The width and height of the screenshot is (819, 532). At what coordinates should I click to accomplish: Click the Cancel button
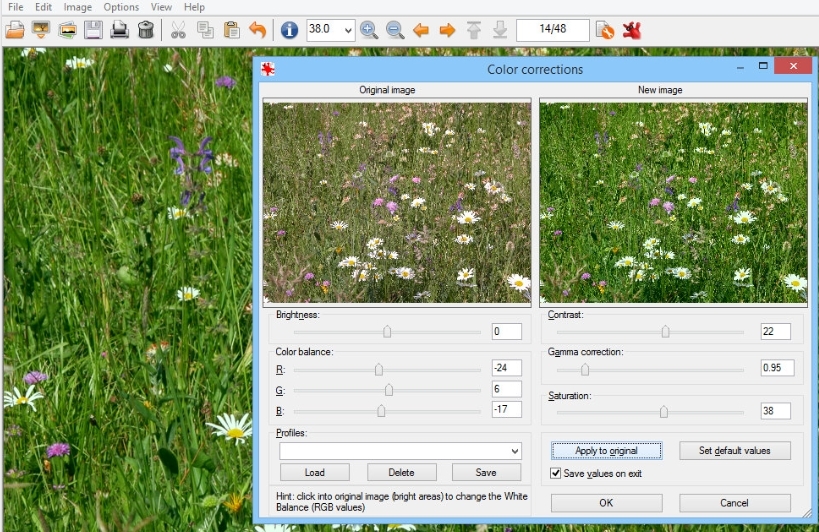click(734, 503)
